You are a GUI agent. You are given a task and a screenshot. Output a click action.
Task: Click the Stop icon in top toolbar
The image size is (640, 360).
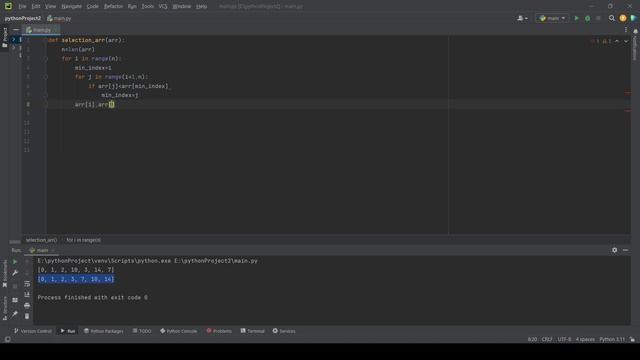598,18
